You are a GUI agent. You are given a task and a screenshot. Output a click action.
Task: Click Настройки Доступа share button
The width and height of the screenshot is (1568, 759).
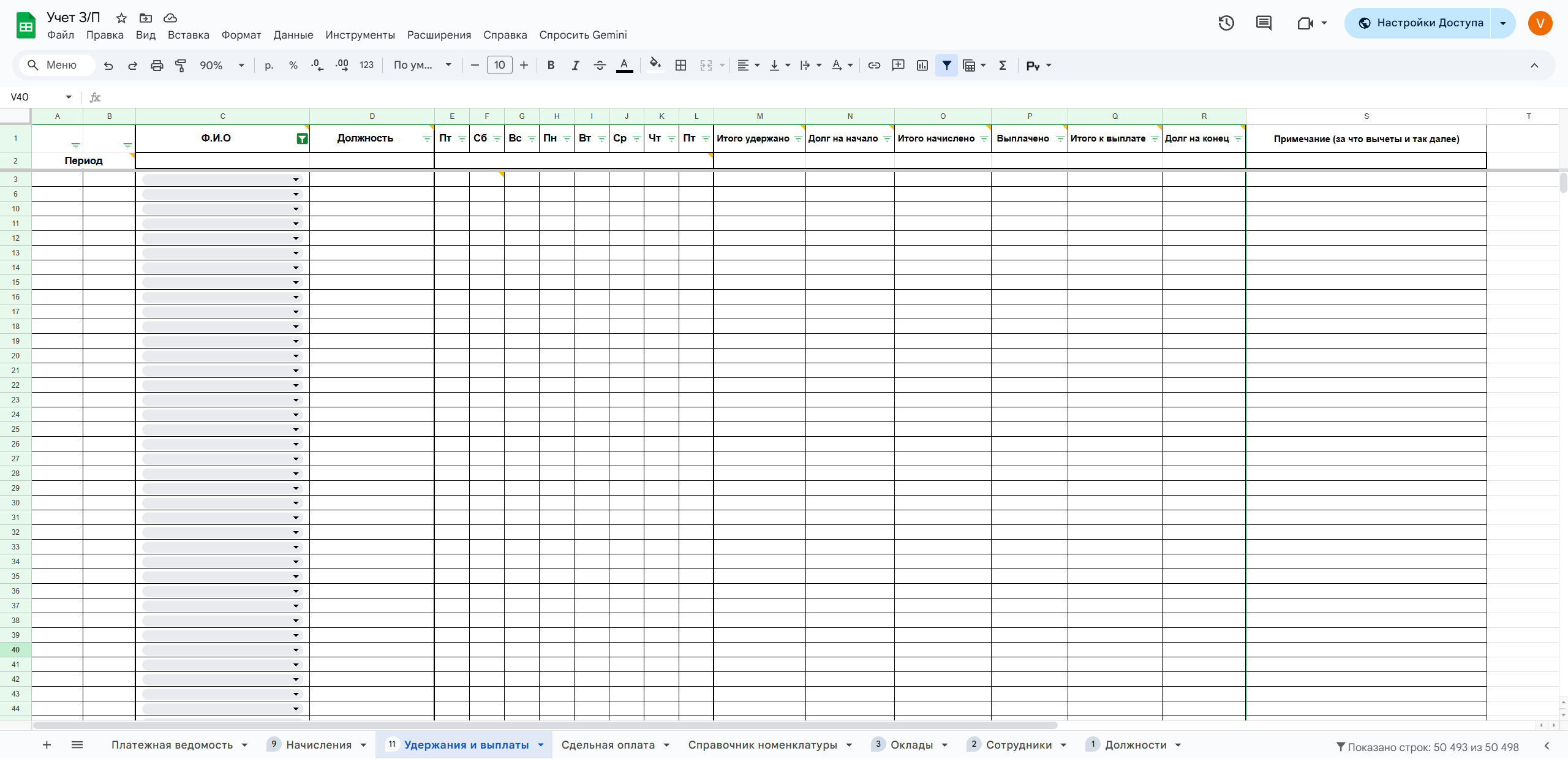pyautogui.click(x=1419, y=23)
